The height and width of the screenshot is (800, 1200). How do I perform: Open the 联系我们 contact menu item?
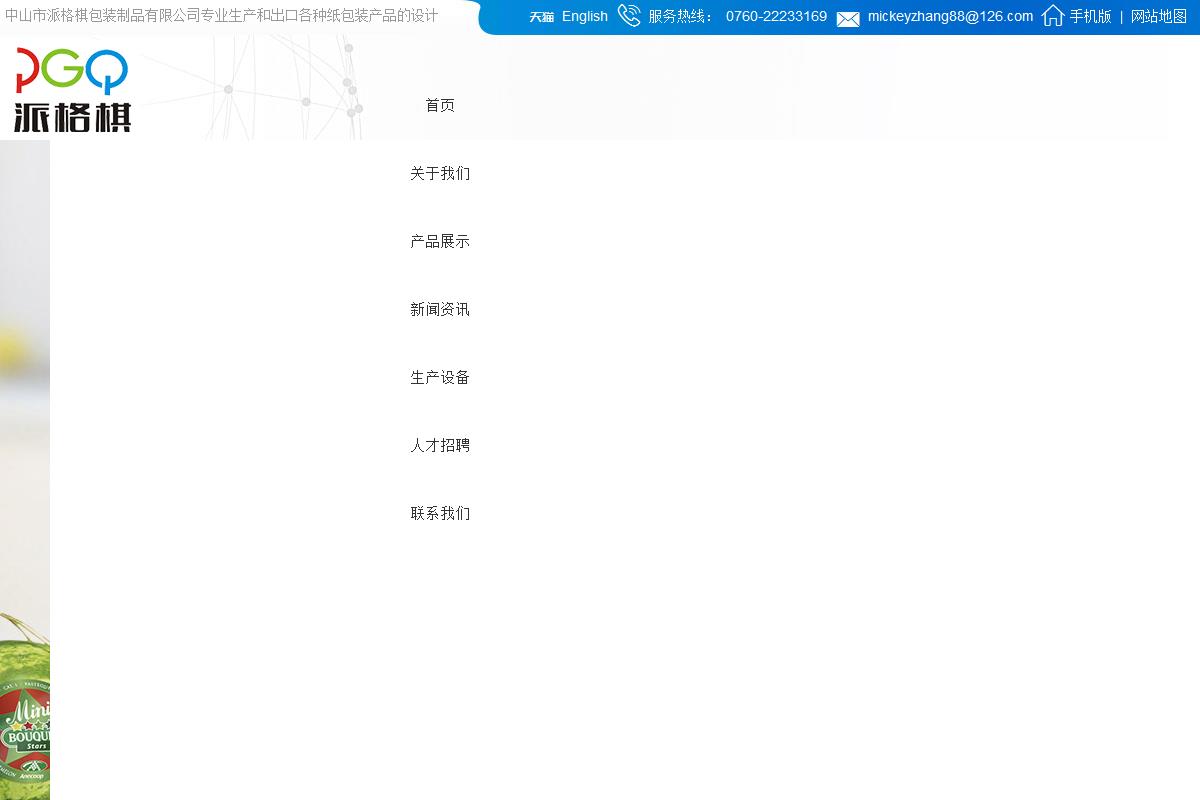[440, 514]
